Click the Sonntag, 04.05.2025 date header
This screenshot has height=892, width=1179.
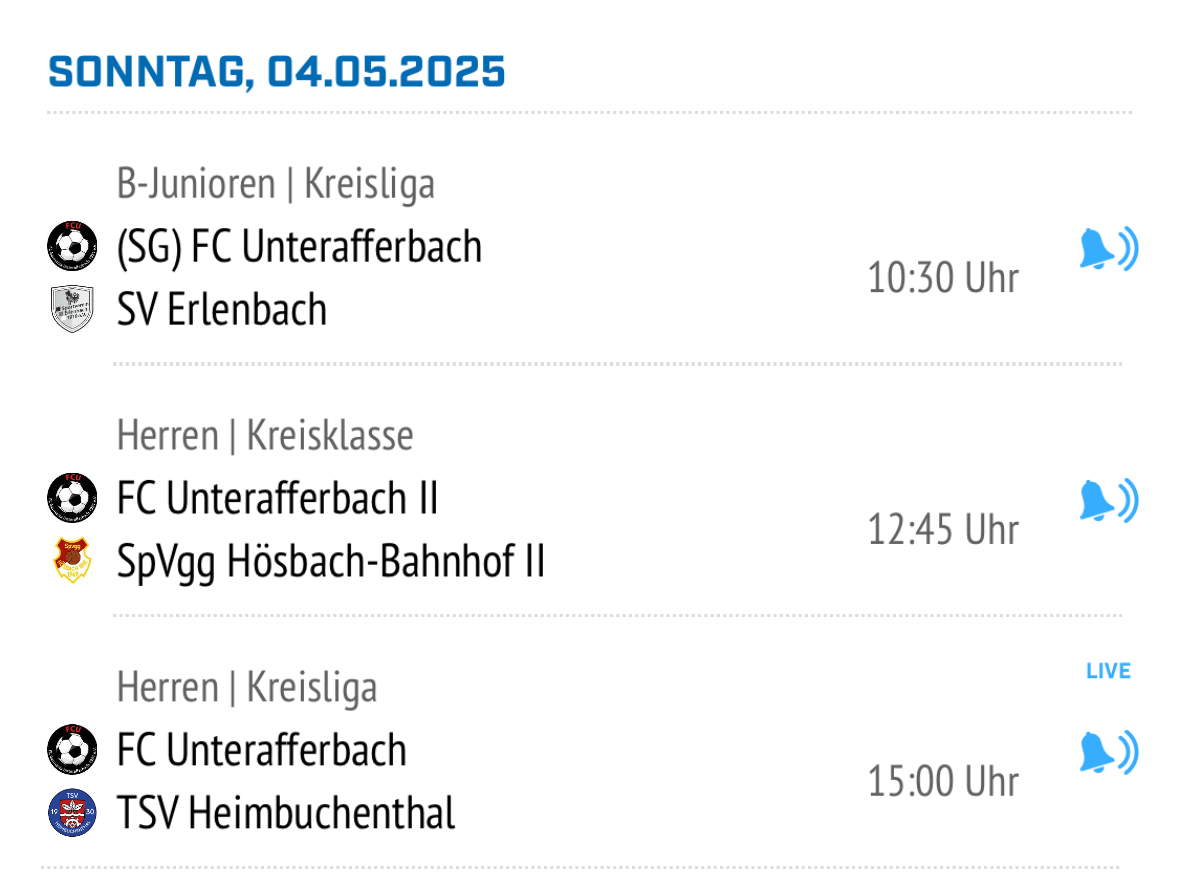277,72
